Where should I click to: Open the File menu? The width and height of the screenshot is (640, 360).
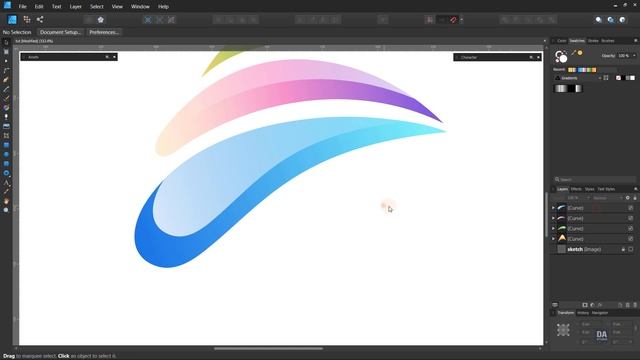(x=22, y=7)
